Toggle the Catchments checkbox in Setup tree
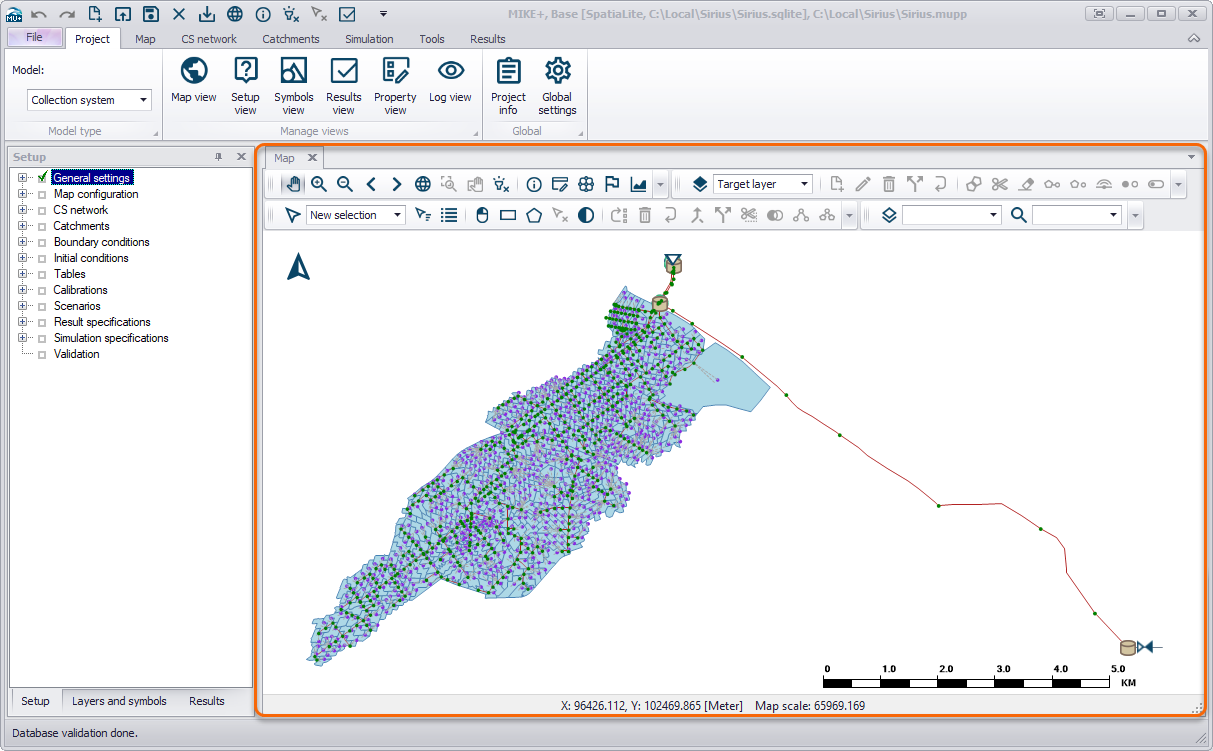 click(x=42, y=226)
